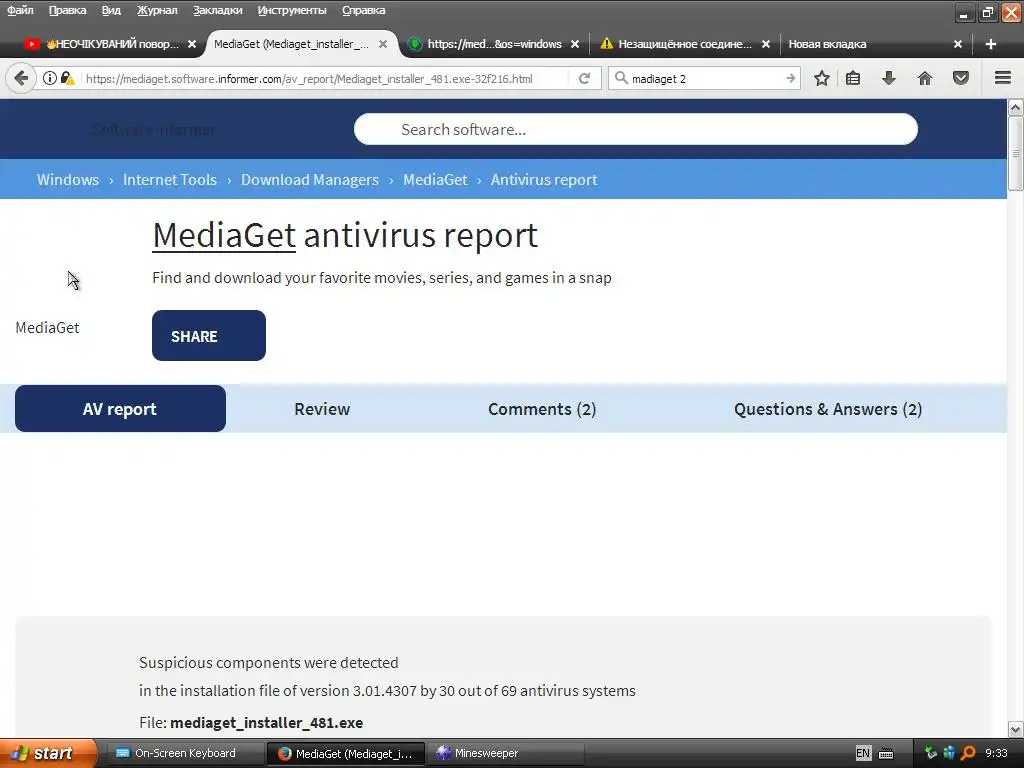Switch to Minesweeper in taskbar
Screen dimensions: 1024x768
tap(505, 753)
